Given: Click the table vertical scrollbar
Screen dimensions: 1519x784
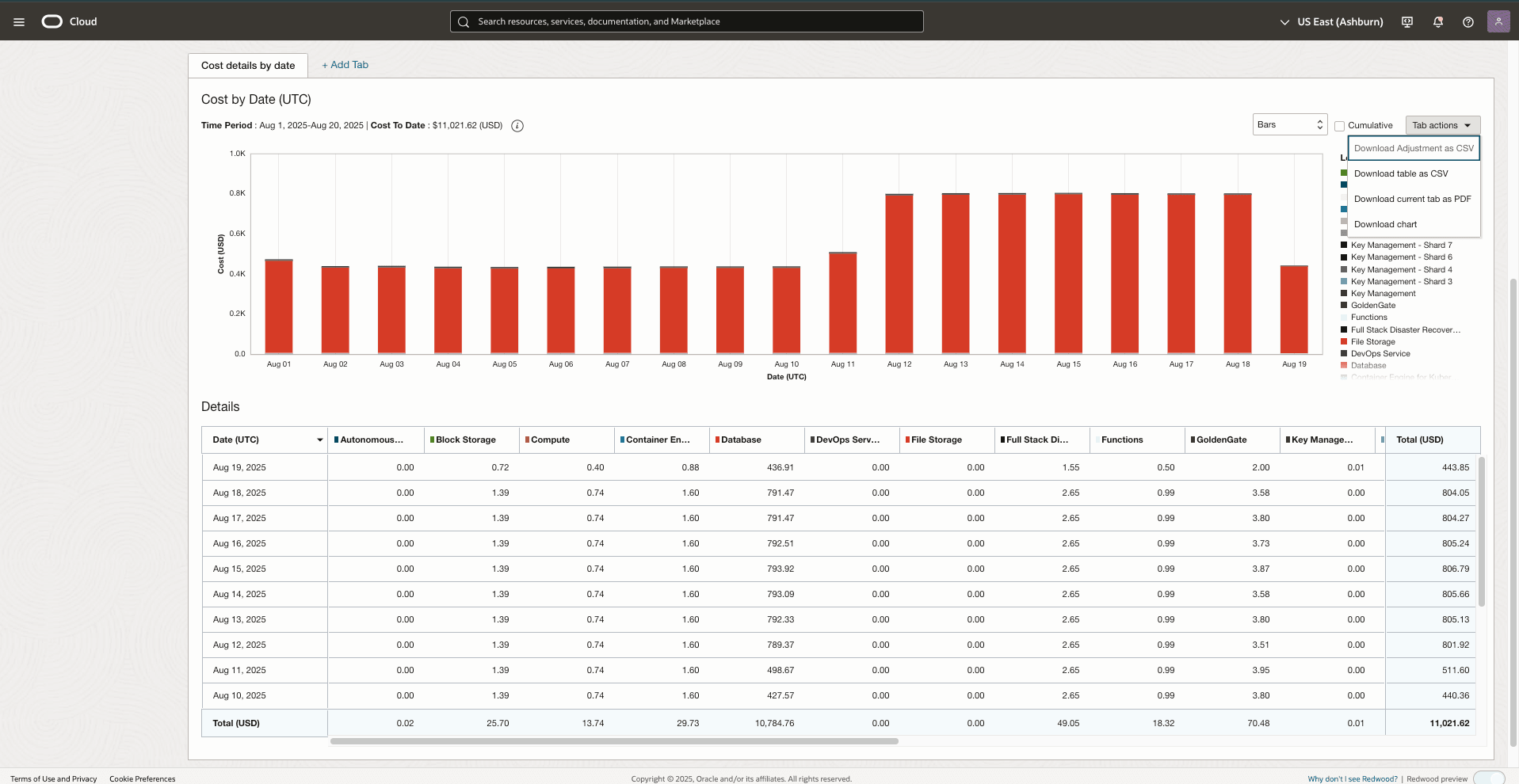Looking at the screenshot, I should point(1482,532).
